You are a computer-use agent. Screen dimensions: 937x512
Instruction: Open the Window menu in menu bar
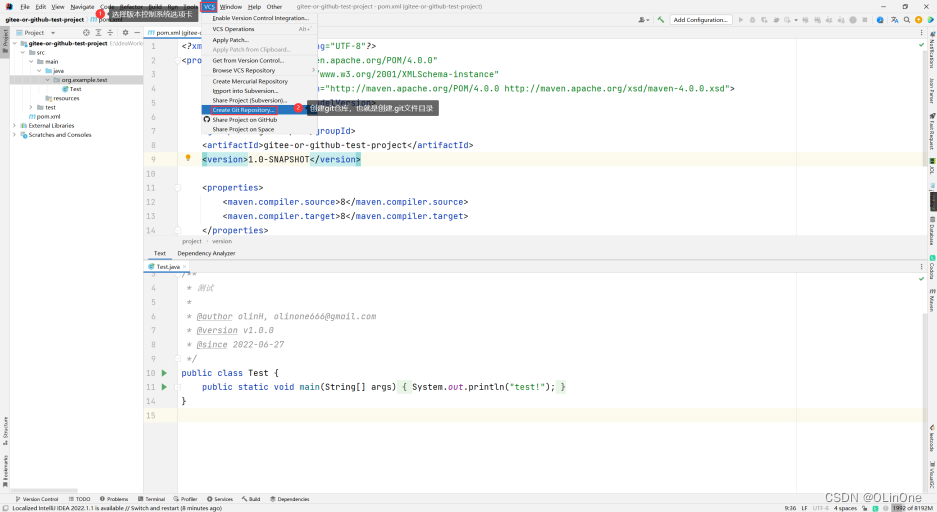231,7
